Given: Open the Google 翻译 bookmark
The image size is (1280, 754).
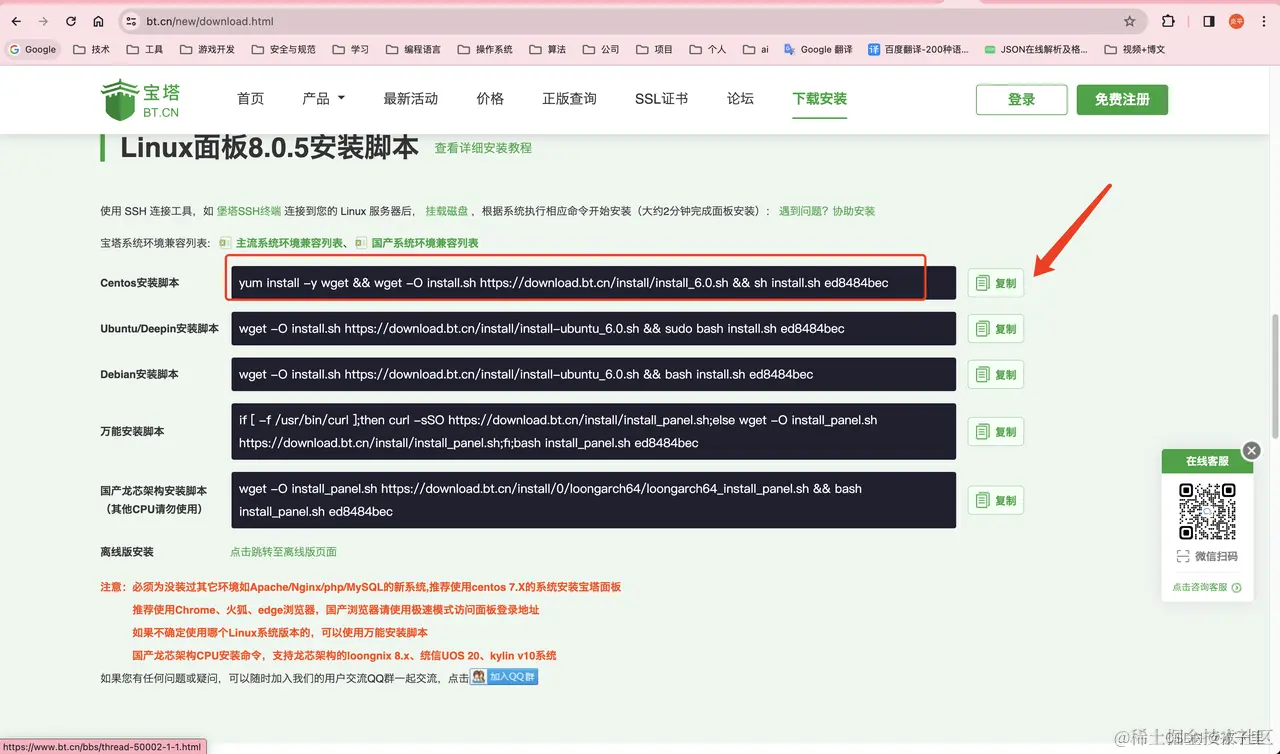Looking at the screenshot, I should point(818,49).
